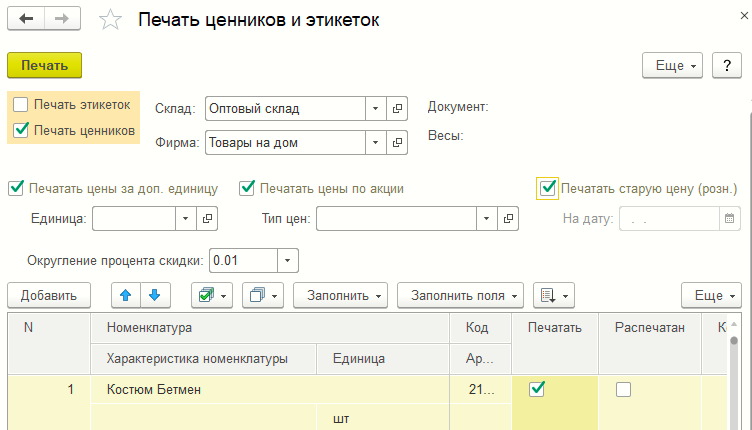Screen dimensions: 752x430
Task: Open the Заполнить menu
Action: pos(345,294)
